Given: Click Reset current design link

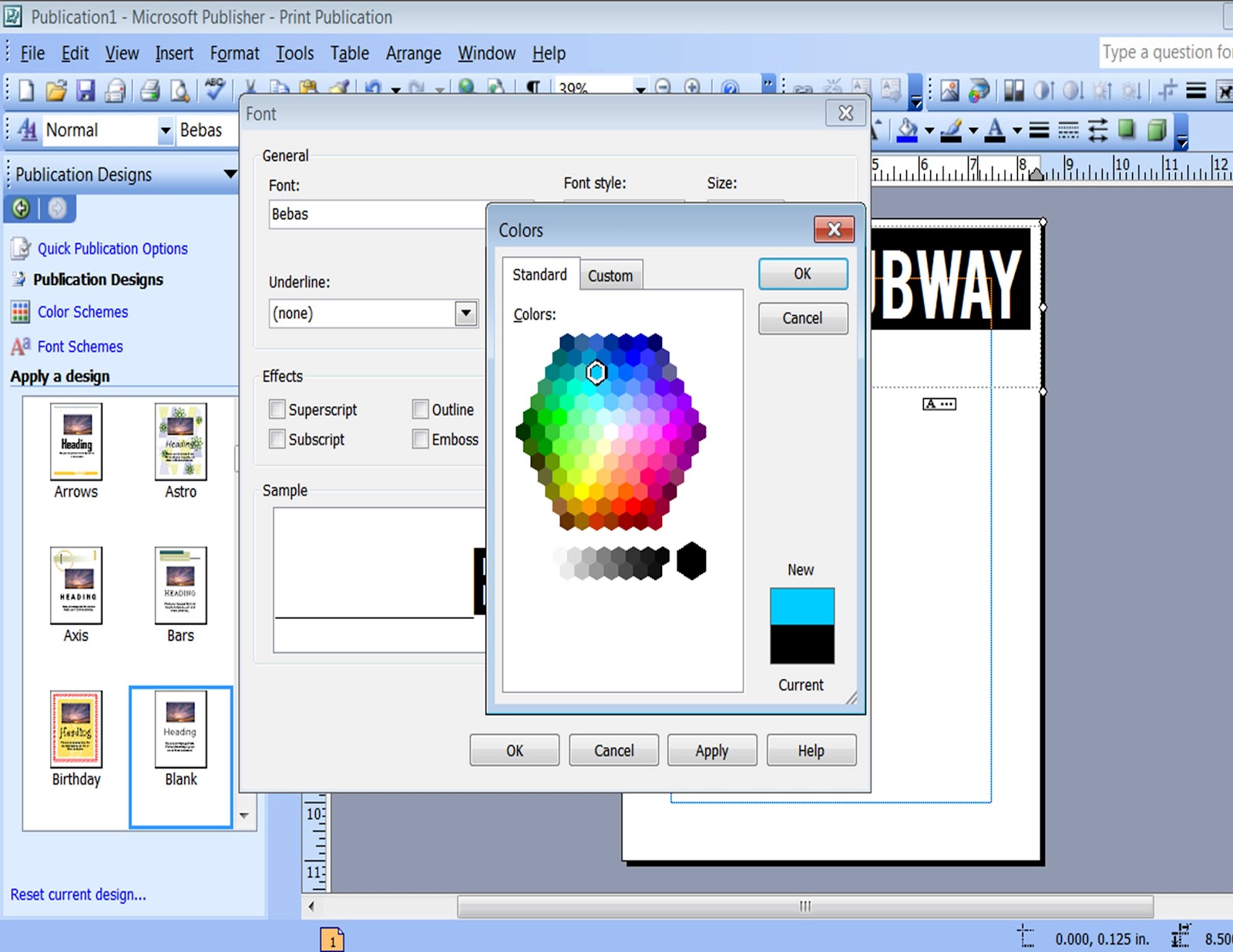Looking at the screenshot, I should point(77,894).
